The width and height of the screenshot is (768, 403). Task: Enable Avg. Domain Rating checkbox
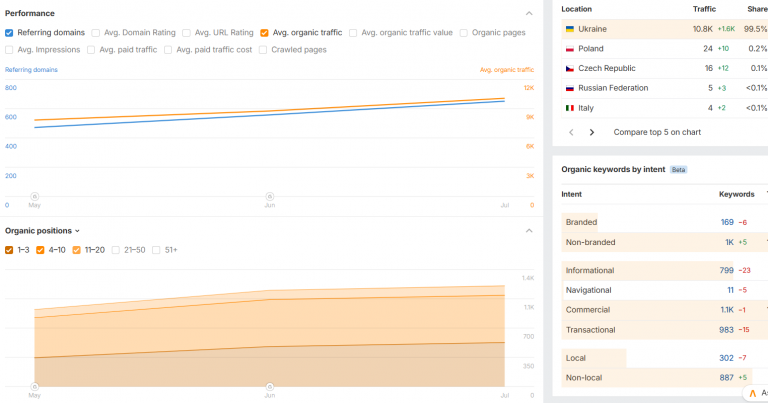pos(96,33)
